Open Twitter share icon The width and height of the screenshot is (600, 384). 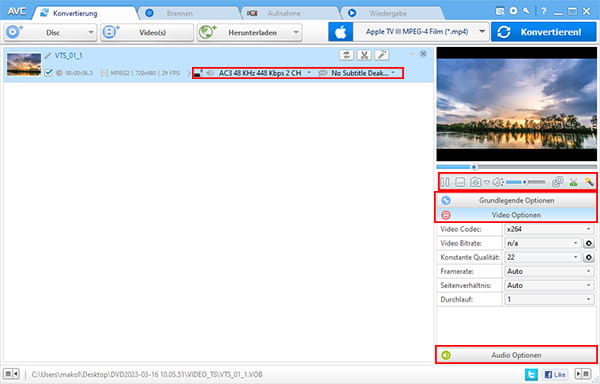531,374
